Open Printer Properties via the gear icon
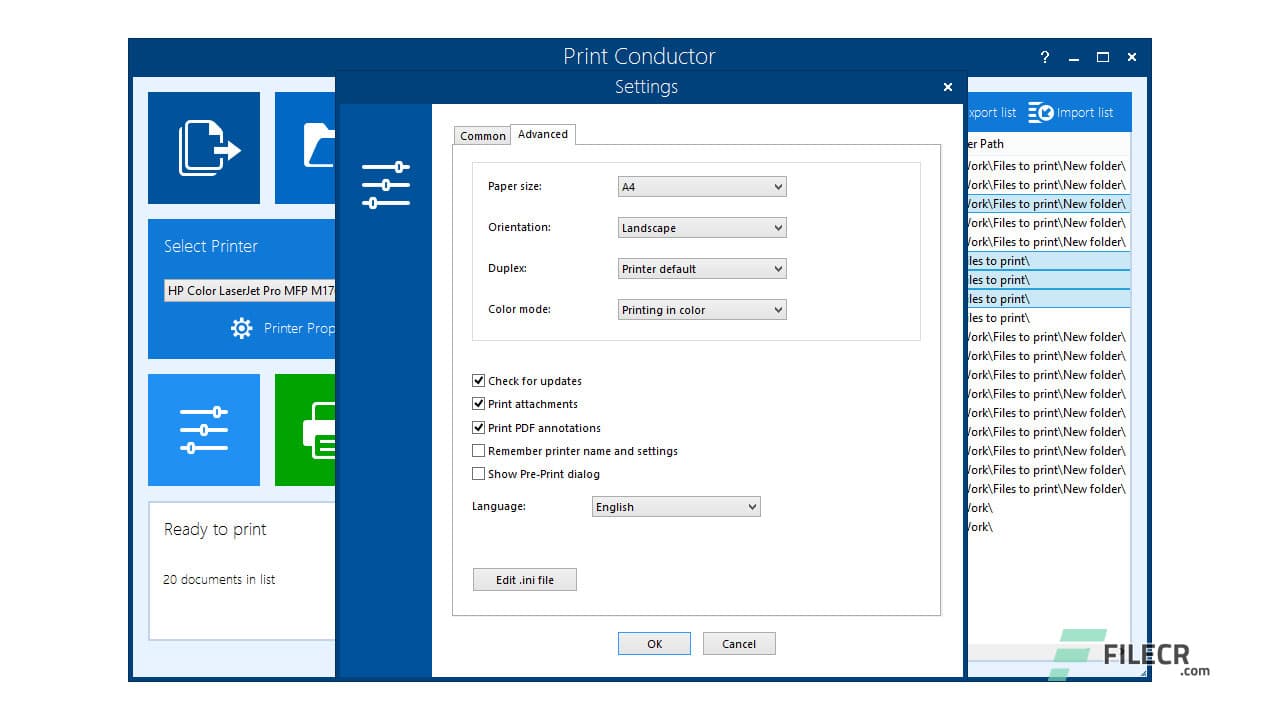Viewport: 1280px width, 720px height. point(240,328)
